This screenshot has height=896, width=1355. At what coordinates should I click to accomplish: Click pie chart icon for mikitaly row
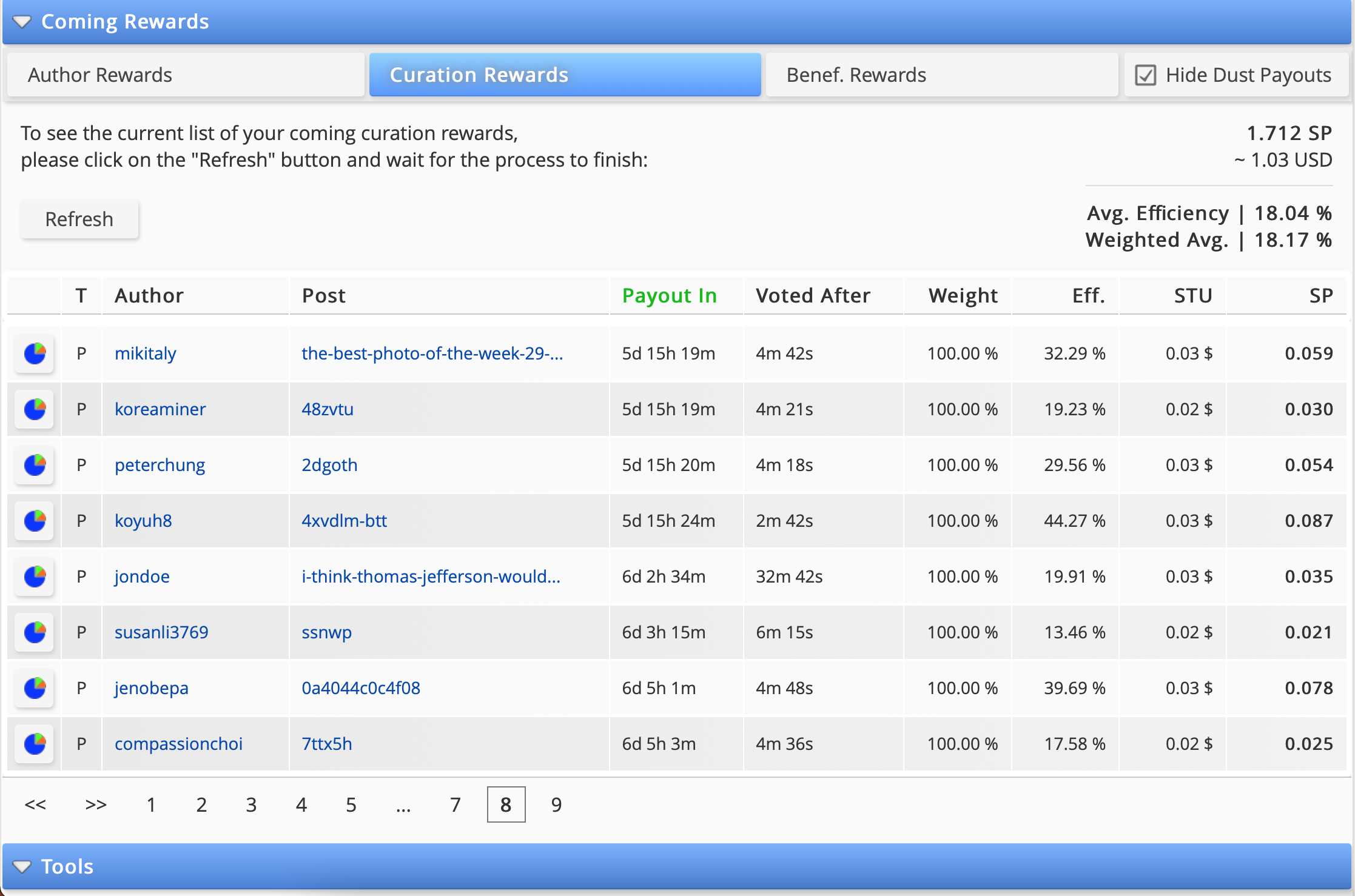pos(35,353)
